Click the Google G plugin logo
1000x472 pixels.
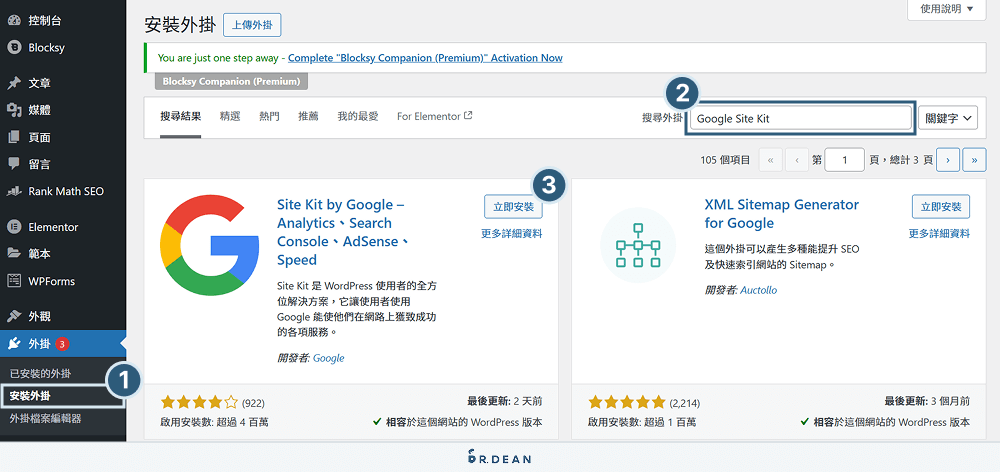click(210, 247)
